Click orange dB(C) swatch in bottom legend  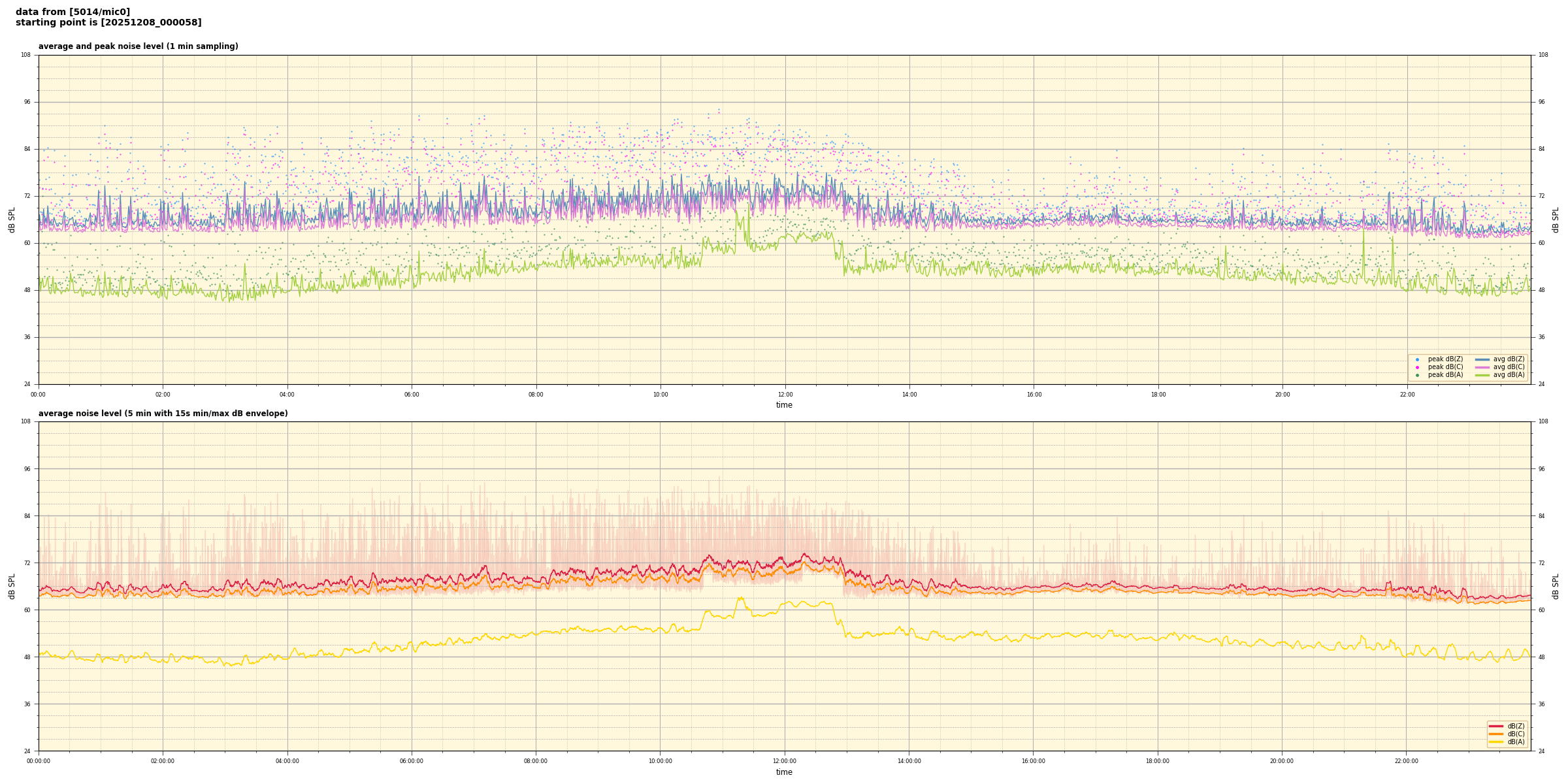click(x=1496, y=734)
